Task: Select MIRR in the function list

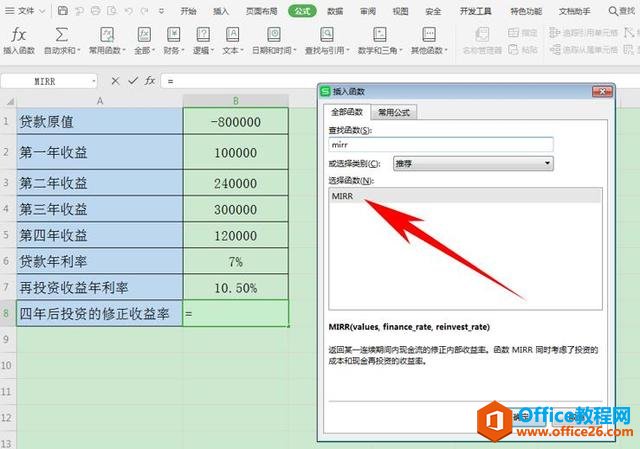Action: point(465,196)
